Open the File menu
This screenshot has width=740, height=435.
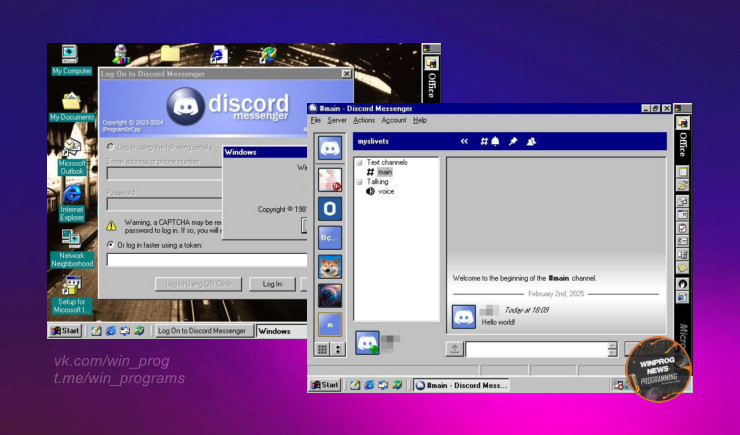pos(316,120)
